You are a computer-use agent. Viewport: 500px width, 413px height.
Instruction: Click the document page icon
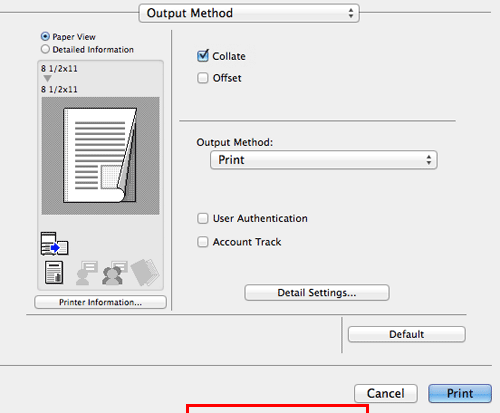[x=54, y=273]
